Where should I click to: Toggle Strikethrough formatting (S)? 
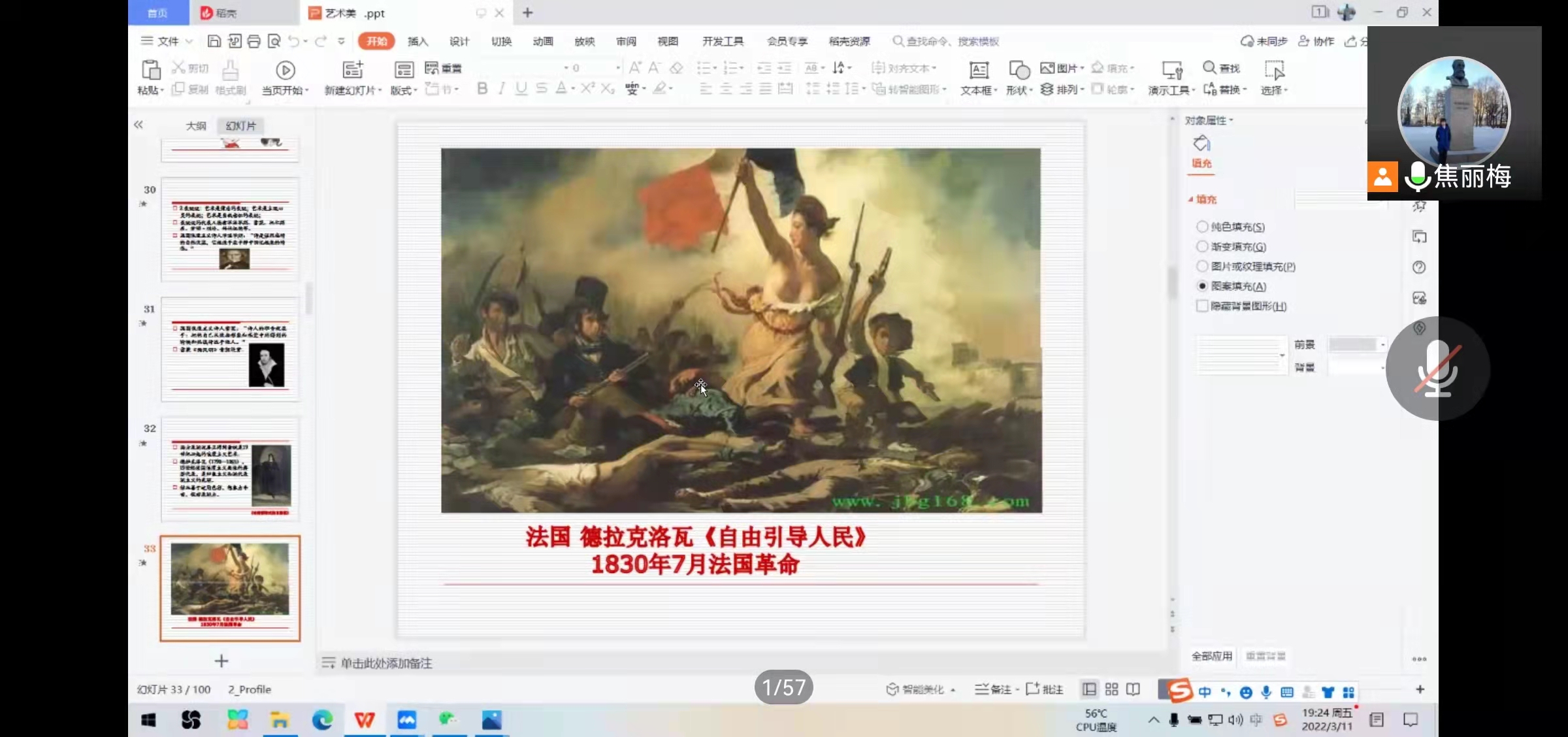coord(541,88)
